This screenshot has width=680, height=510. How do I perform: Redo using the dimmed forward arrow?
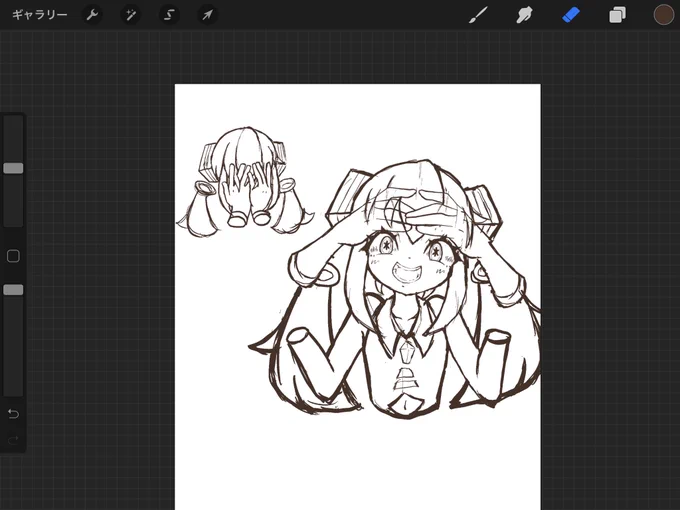click(13, 440)
